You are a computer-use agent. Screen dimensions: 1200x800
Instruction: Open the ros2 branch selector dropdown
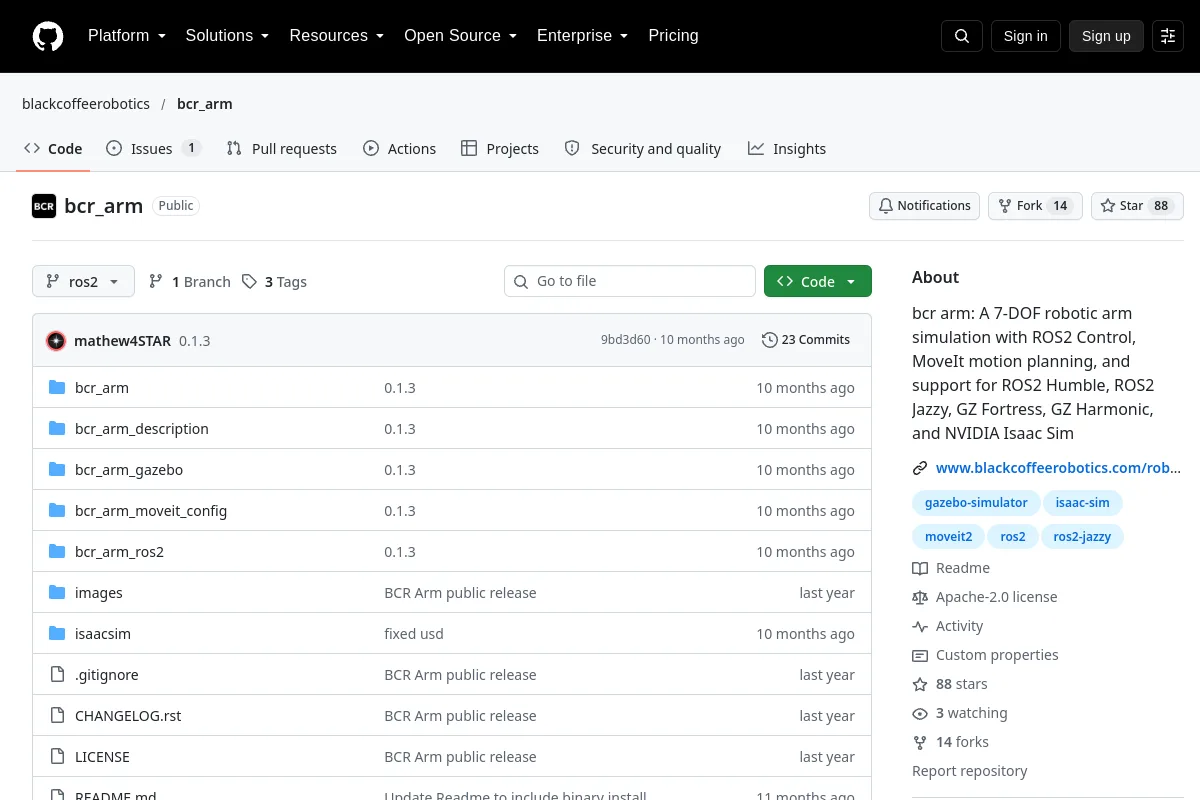coord(83,282)
